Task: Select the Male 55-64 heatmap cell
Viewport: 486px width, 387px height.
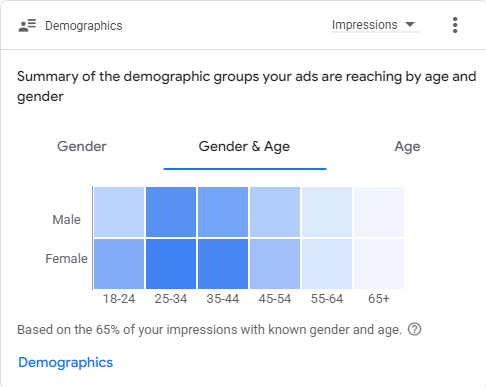Action: click(x=327, y=212)
